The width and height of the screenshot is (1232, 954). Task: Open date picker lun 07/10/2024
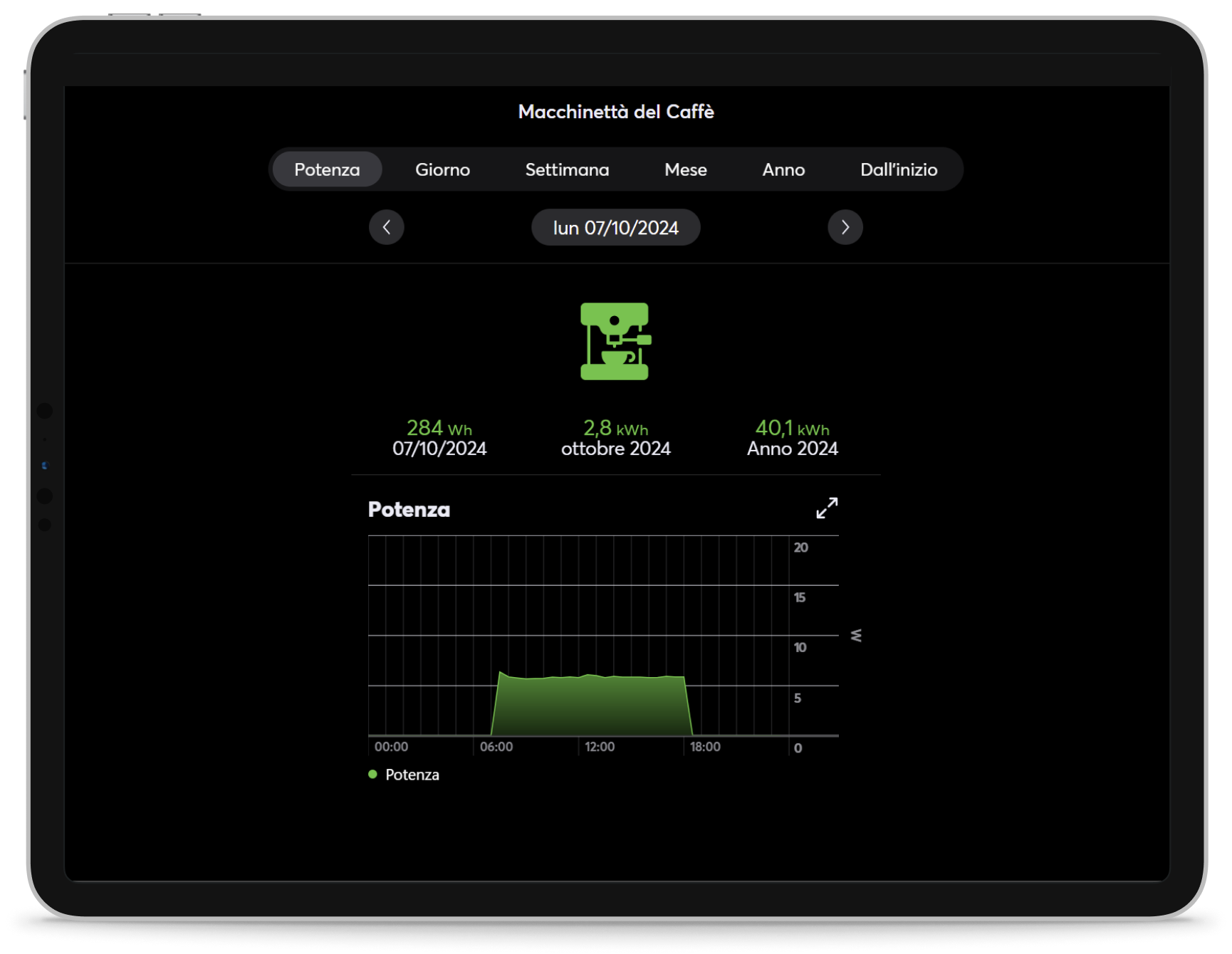point(616,227)
